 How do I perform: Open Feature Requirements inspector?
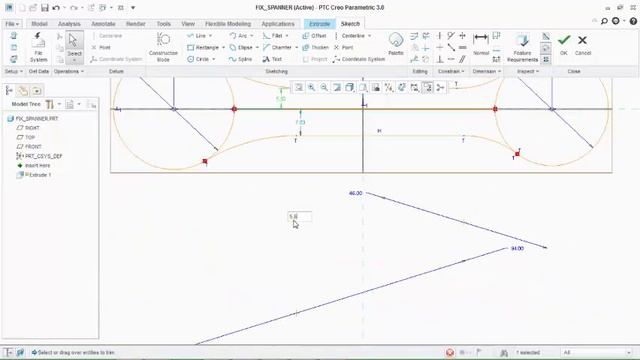click(522, 47)
